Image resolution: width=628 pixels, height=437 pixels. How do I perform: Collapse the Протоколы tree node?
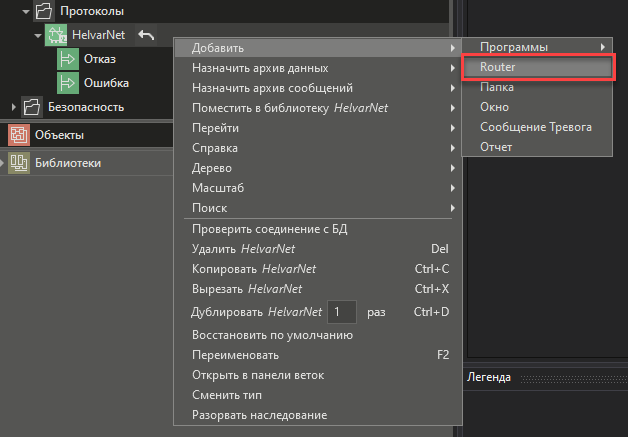tap(26, 13)
